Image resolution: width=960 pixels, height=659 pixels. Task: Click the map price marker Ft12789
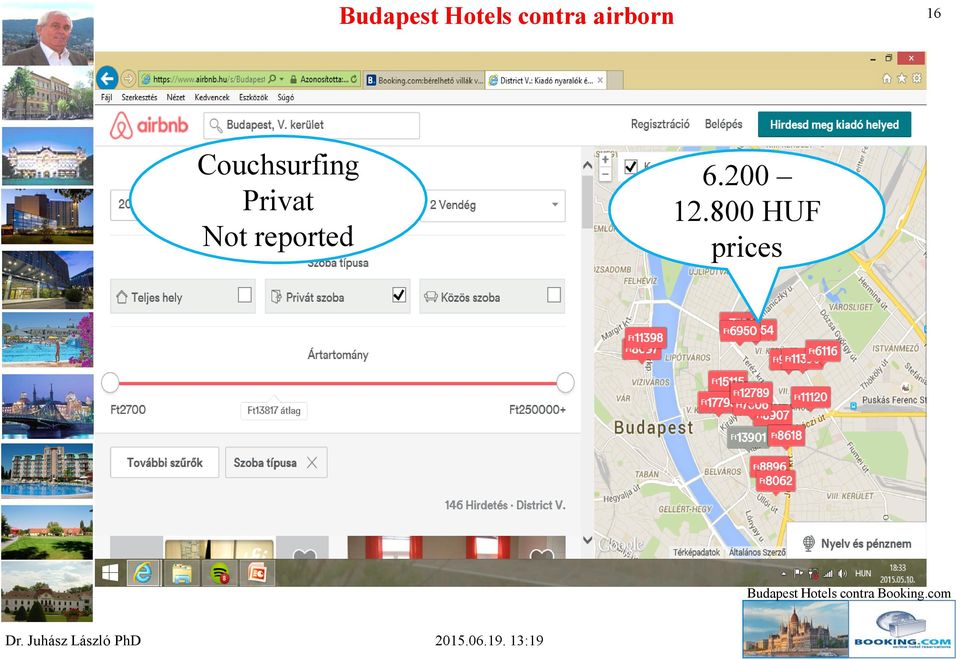pos(751,393)
